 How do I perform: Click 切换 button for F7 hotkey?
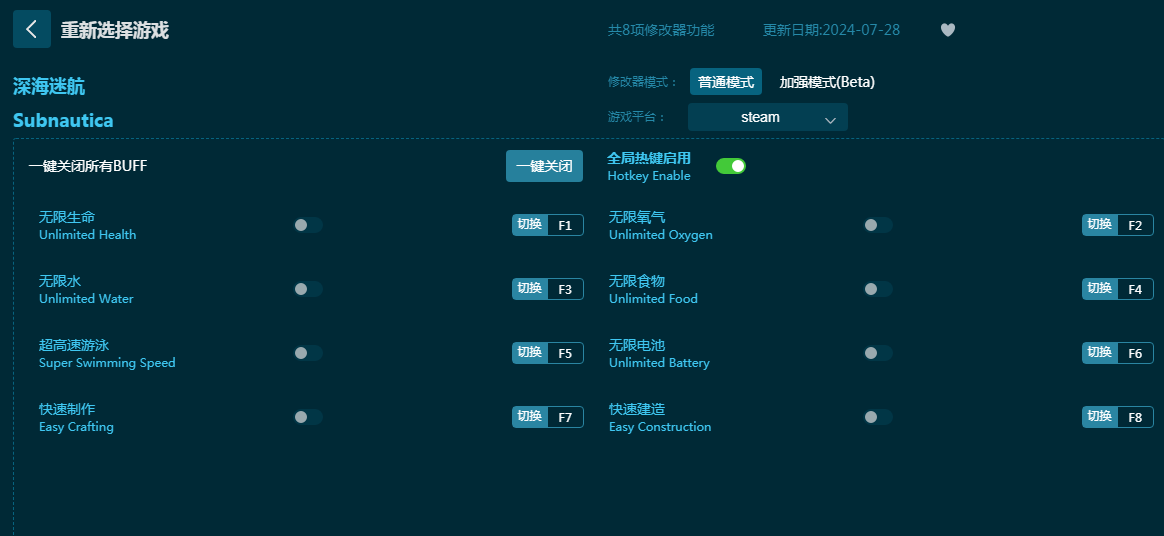[529, 416]
